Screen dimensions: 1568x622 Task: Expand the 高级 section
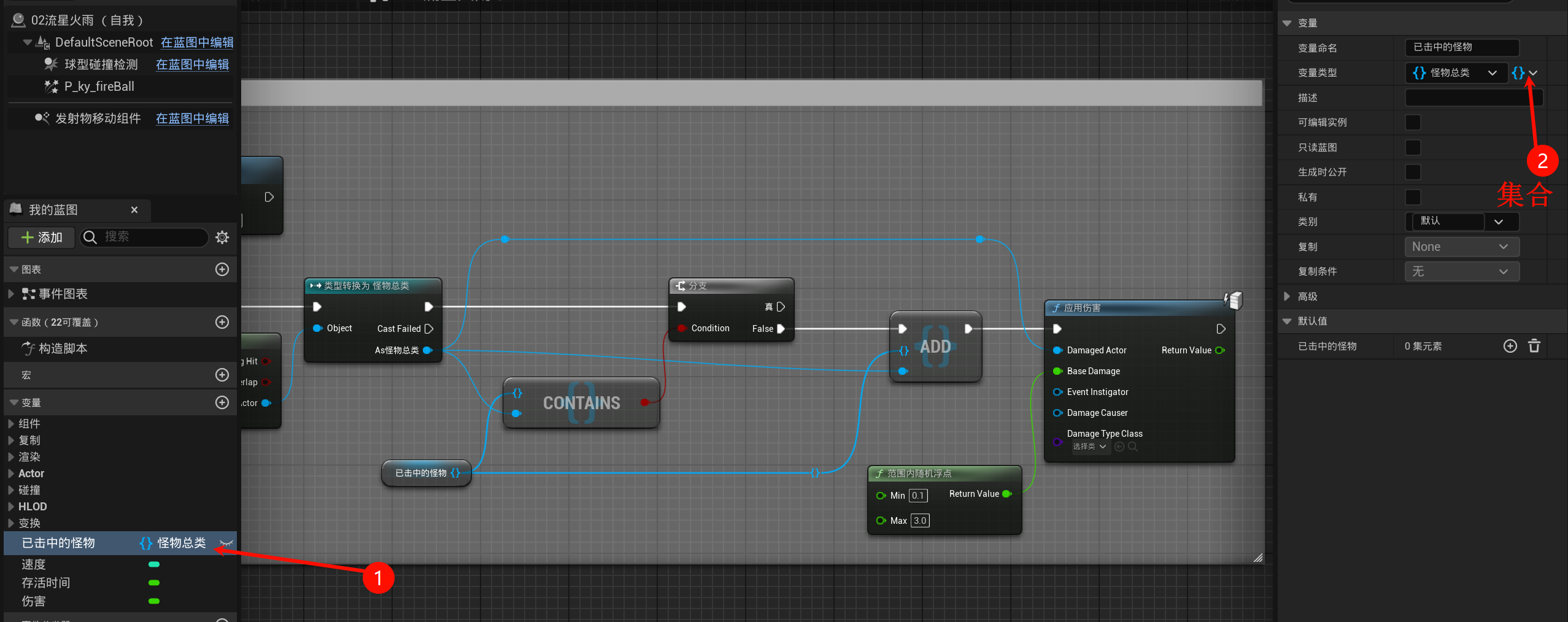tap(1287, 297)
